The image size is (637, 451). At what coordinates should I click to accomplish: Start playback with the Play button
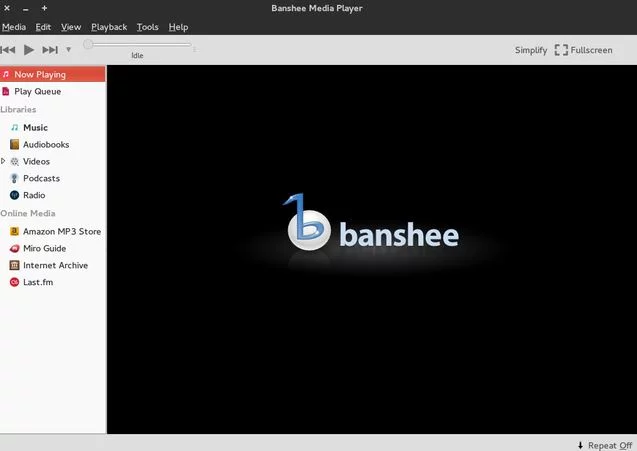click(x=29, y=50)
